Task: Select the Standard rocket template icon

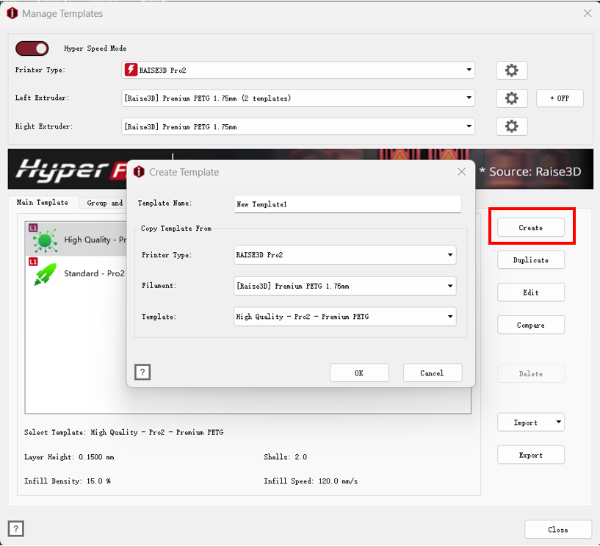Action: [46, 274]
